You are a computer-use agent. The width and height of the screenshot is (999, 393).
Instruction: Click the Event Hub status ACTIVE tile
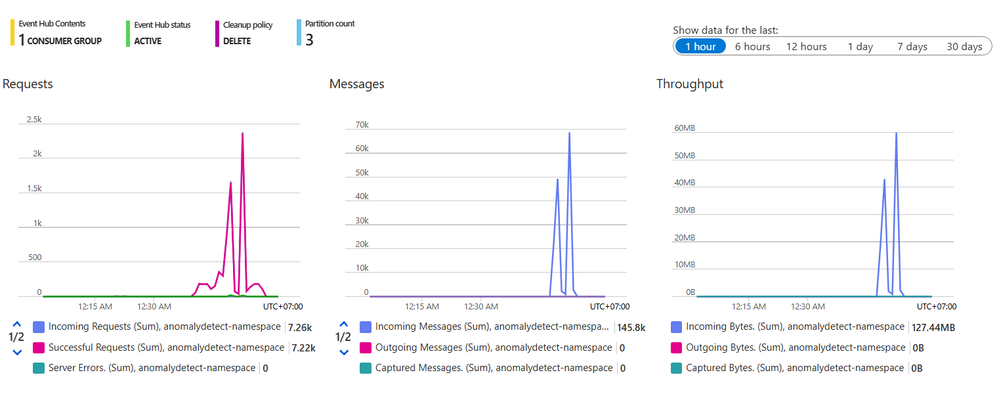click(x=158, y=33)
